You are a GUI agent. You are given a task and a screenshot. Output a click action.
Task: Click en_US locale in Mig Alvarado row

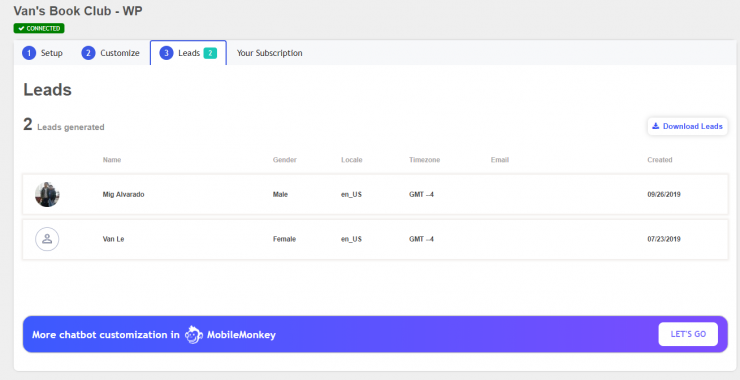pyautogui.click(x=351, y=194)
